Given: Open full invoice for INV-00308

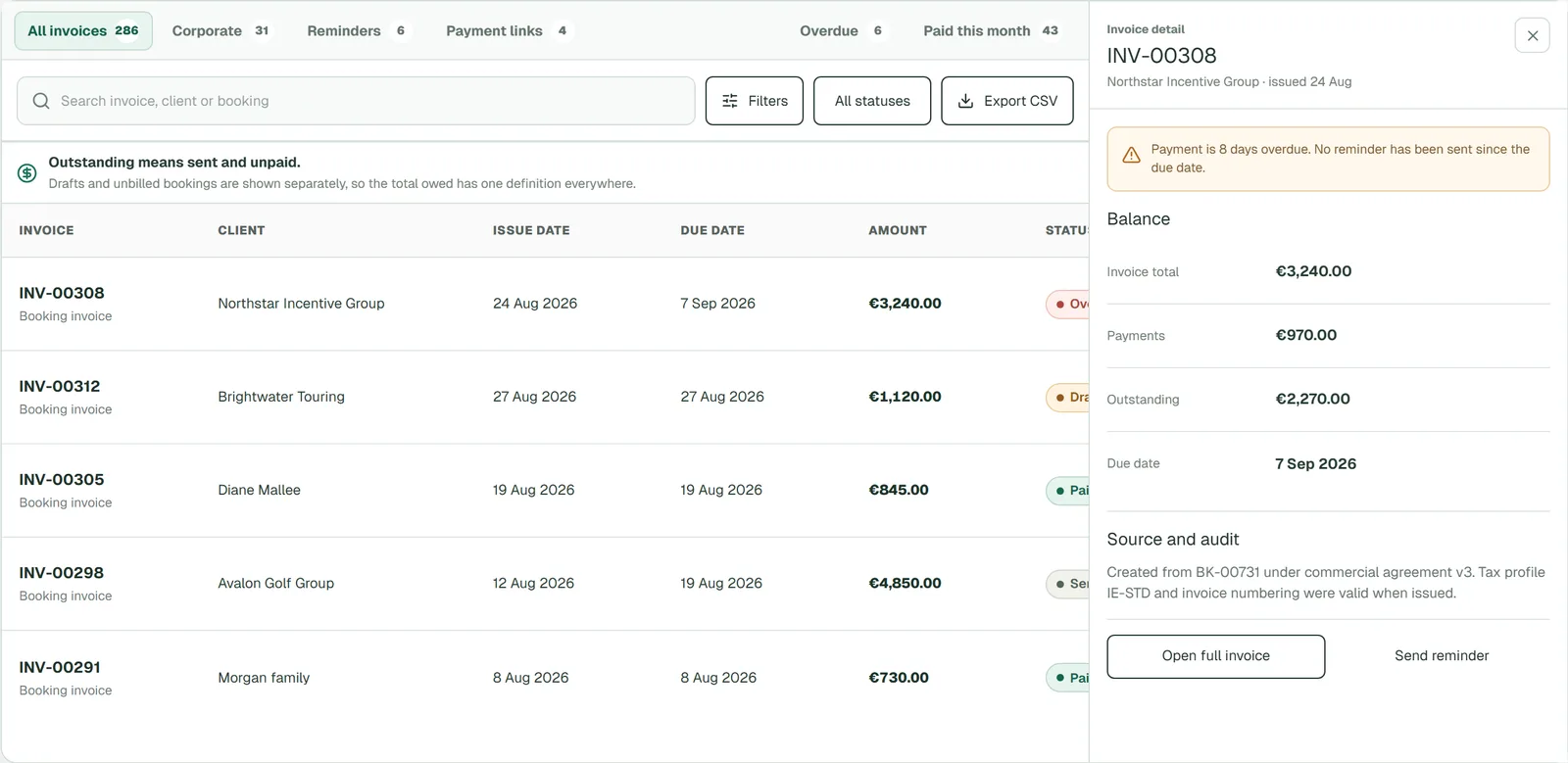Looking at the screenshot, I should pos(1216,656).
